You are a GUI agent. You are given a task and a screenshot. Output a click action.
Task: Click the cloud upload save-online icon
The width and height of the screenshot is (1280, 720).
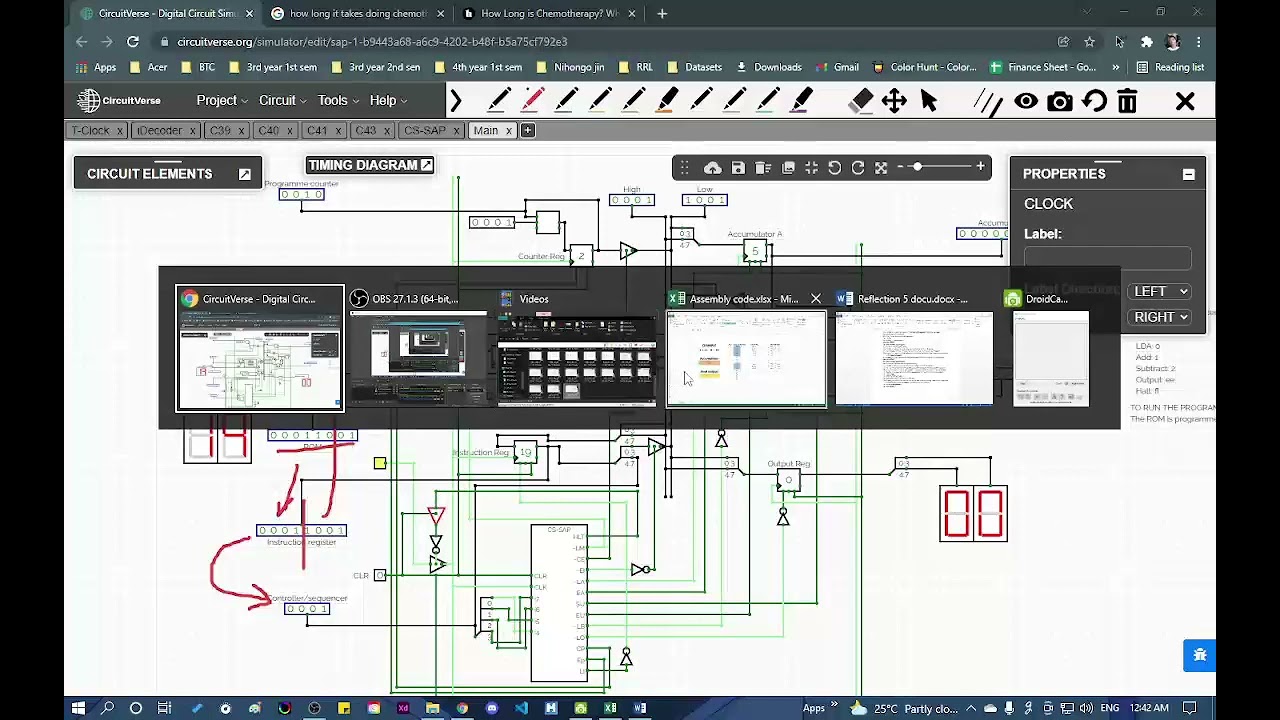pyautogui.click(x=712, y=168)
